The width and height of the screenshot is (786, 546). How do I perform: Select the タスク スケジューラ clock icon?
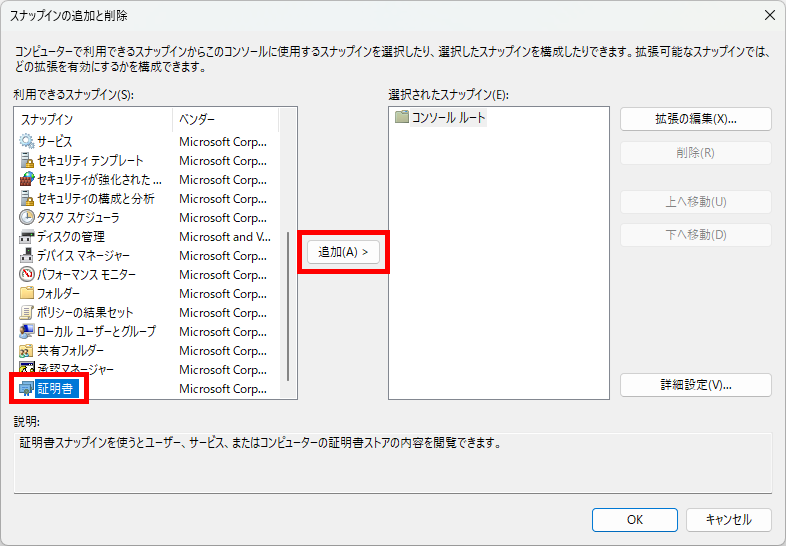(27, 218)
